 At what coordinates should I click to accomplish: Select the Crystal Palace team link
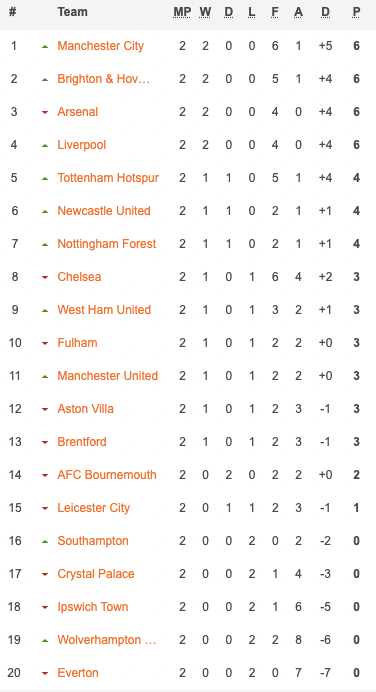pyautogui.click(x=96, y=574)
